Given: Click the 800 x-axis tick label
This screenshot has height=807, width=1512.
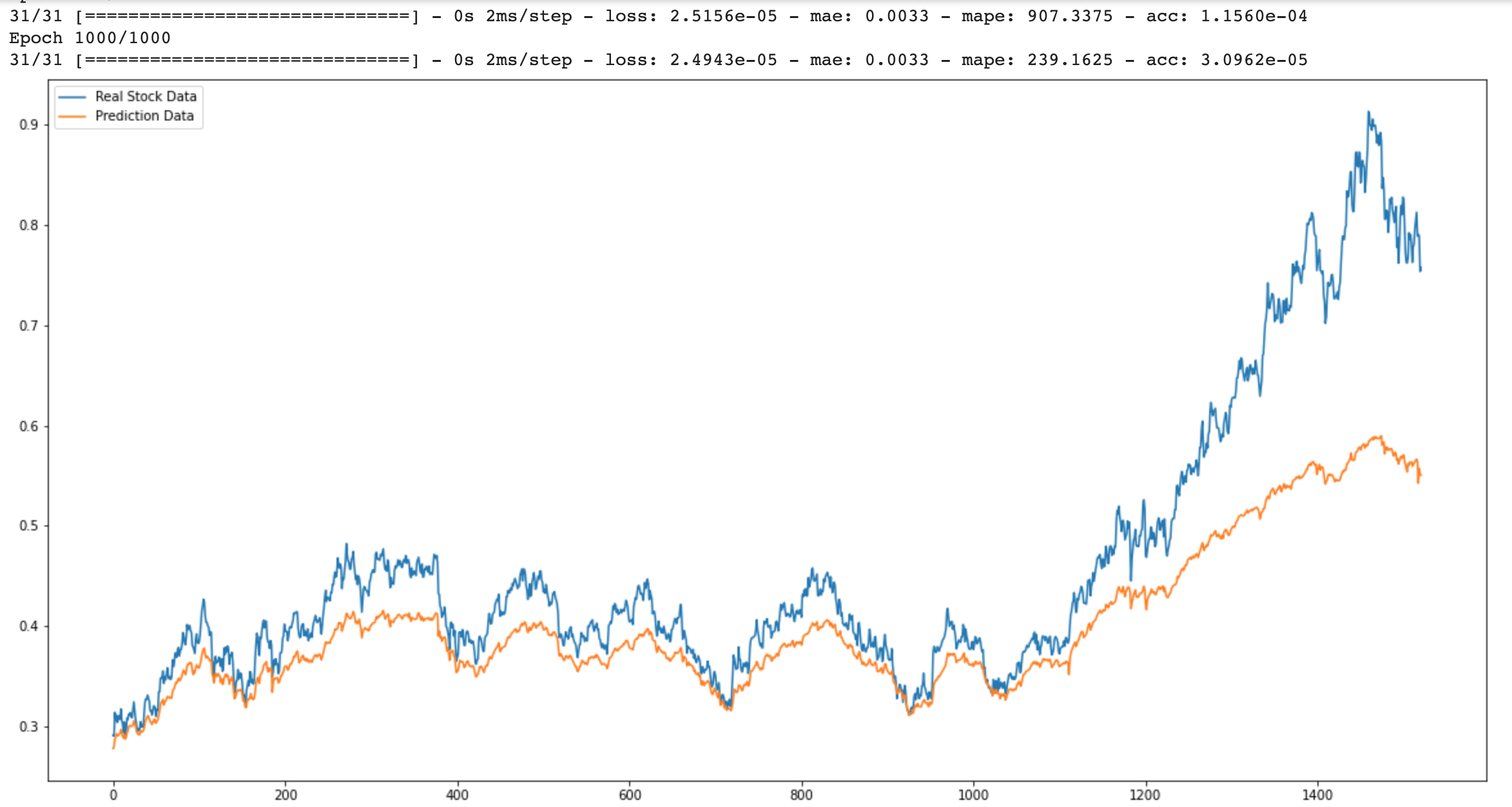Looking at the screenshot, I should (x=801, y=795).
